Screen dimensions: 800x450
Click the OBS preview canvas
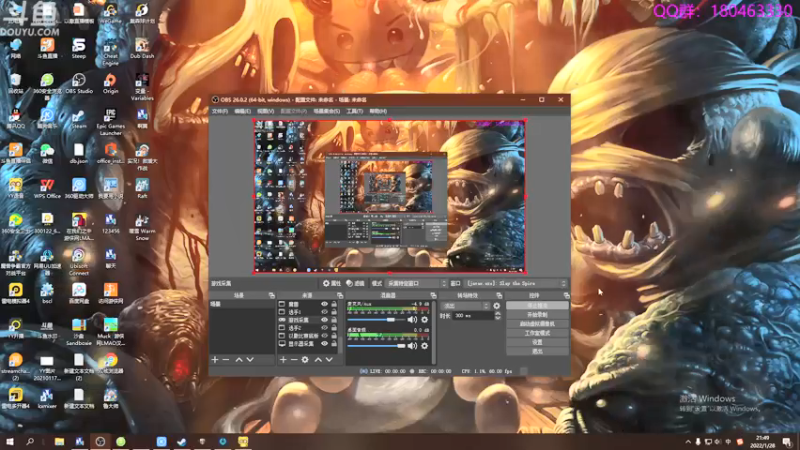[x=389, y=196]
